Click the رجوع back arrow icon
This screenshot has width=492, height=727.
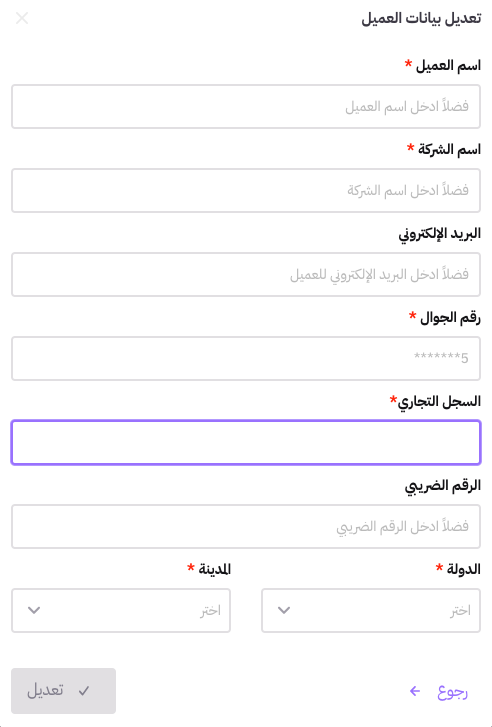415,691
